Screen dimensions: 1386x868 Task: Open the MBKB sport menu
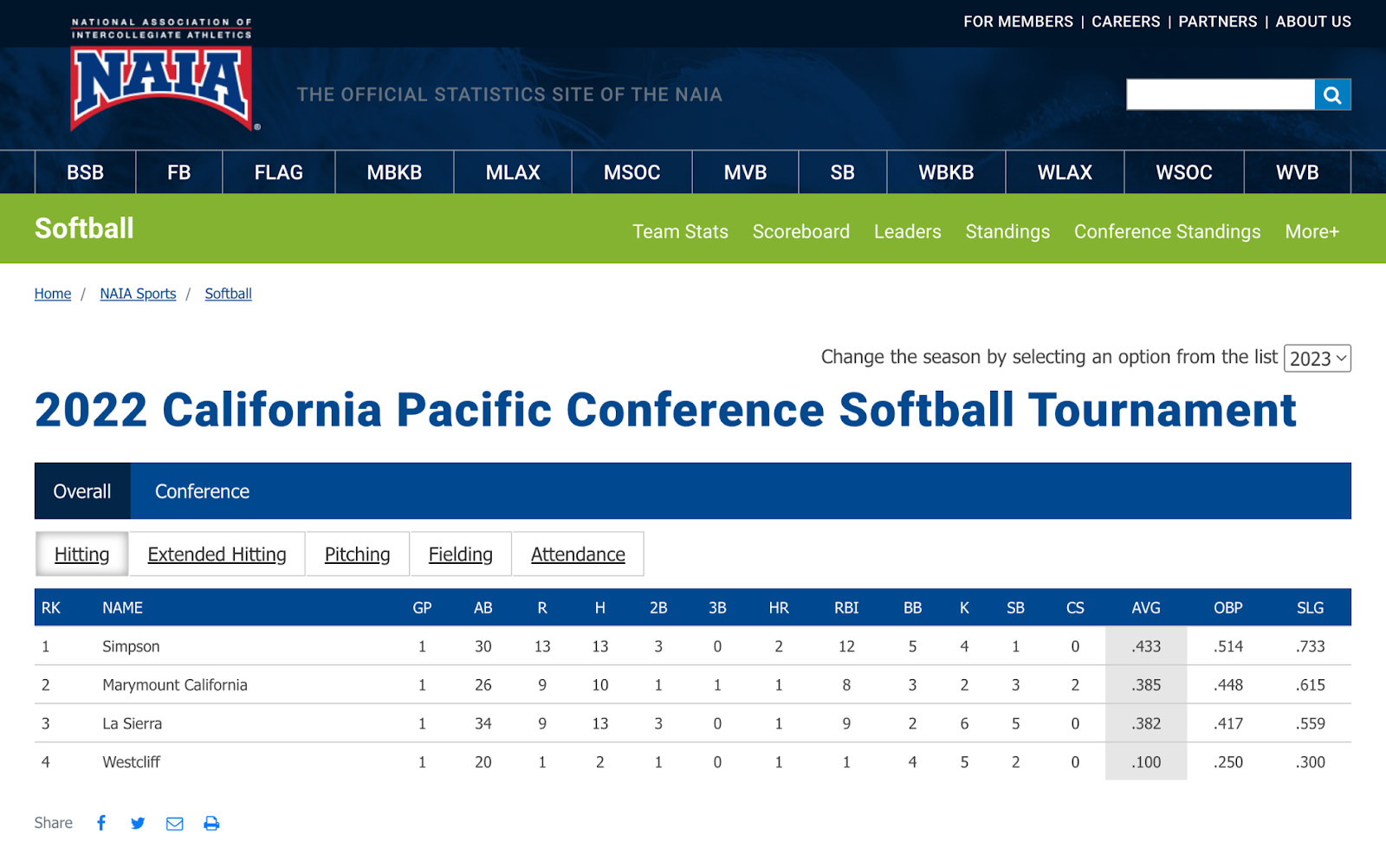[x=394, y=172]
